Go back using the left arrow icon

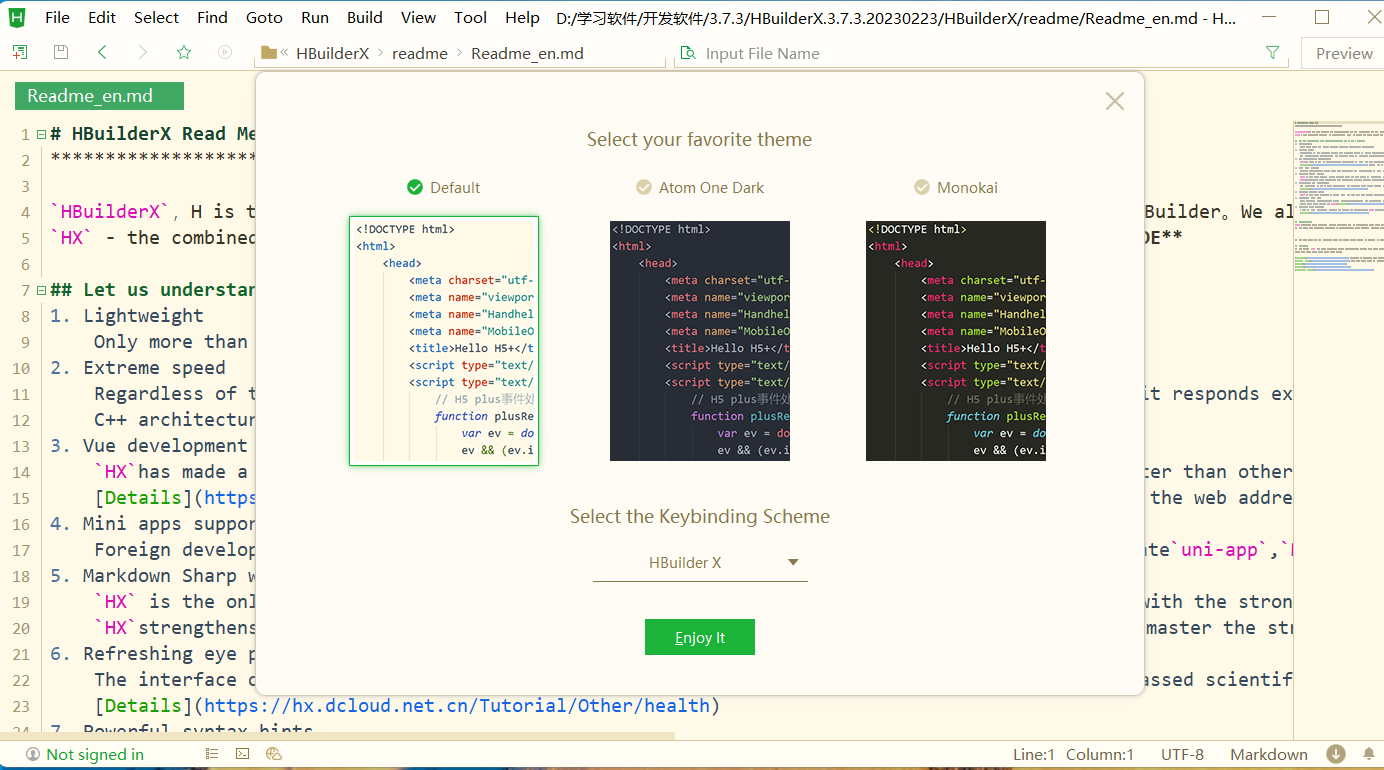point(102,52)
